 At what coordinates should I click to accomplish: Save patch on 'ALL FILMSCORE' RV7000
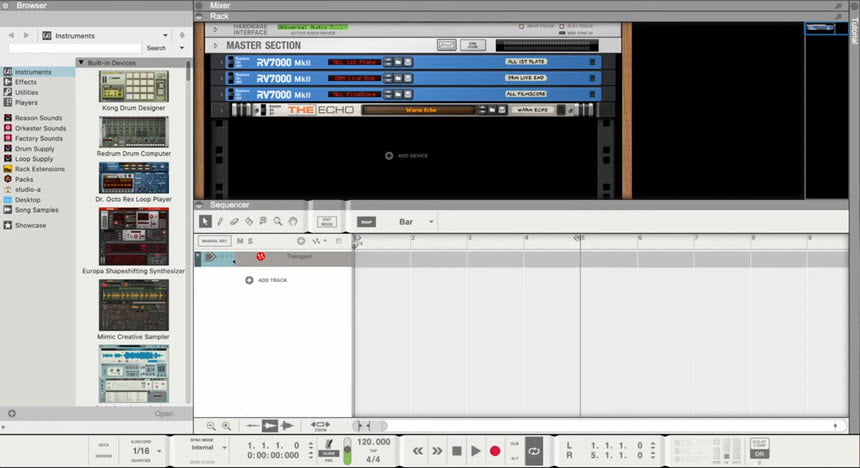point(408,94)
